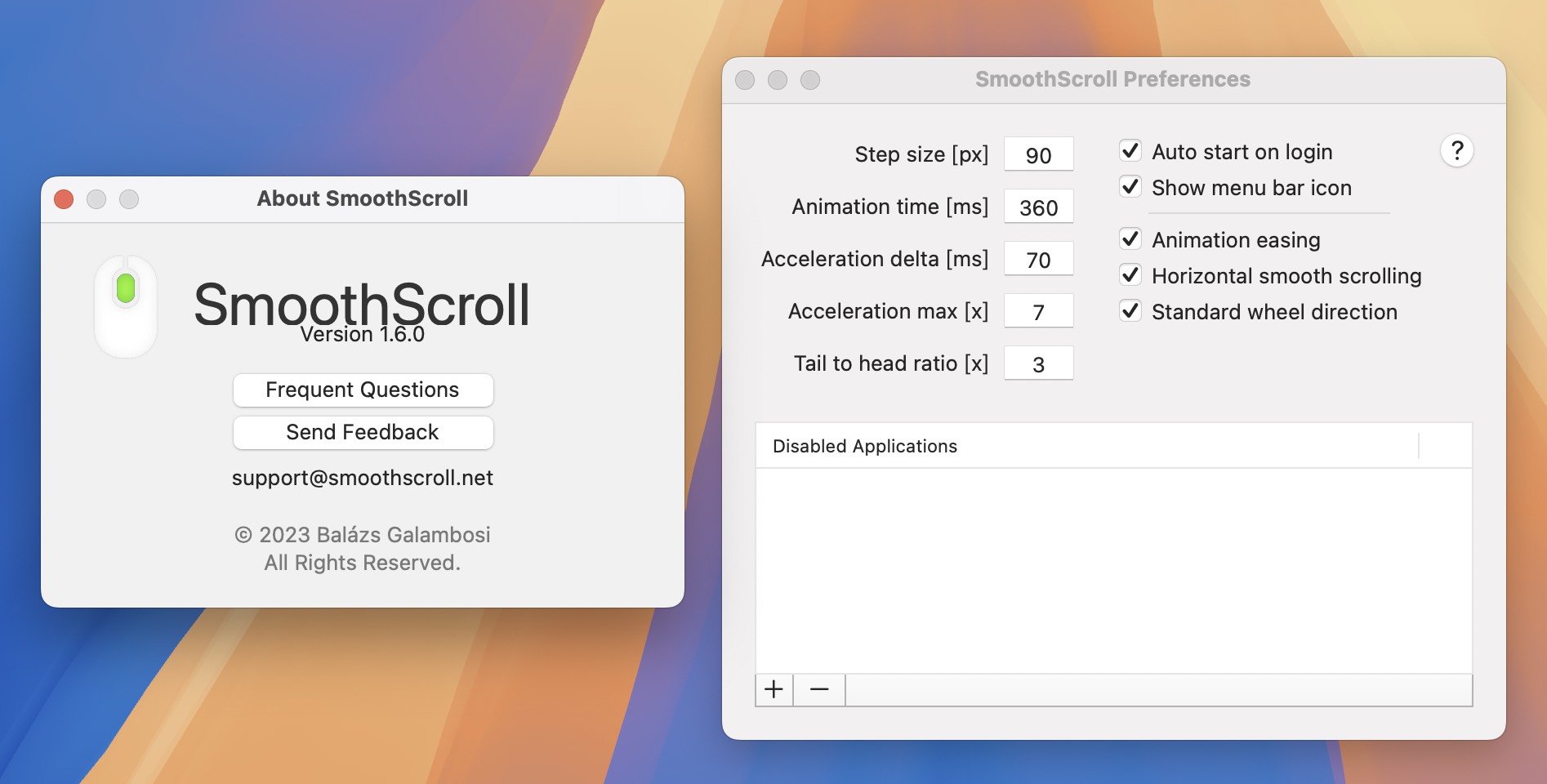1547x784 pixels.
Task: Disable Animation easing checkbox
Action: 1130,239
